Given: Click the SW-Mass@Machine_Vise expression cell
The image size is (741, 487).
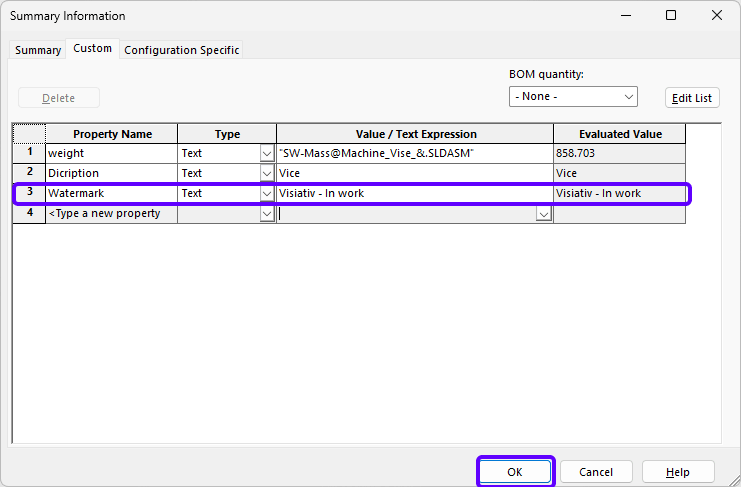Looking at the screenshot, I should 415,154.
